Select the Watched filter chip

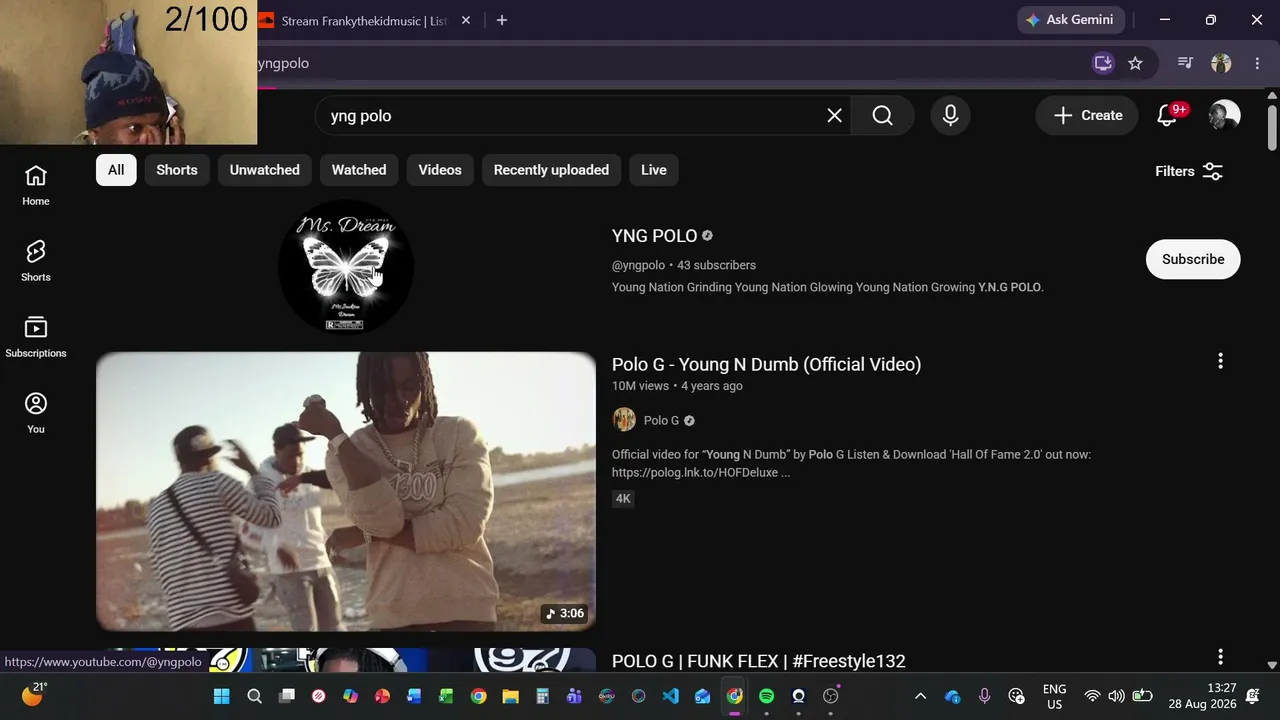[359, 170]
